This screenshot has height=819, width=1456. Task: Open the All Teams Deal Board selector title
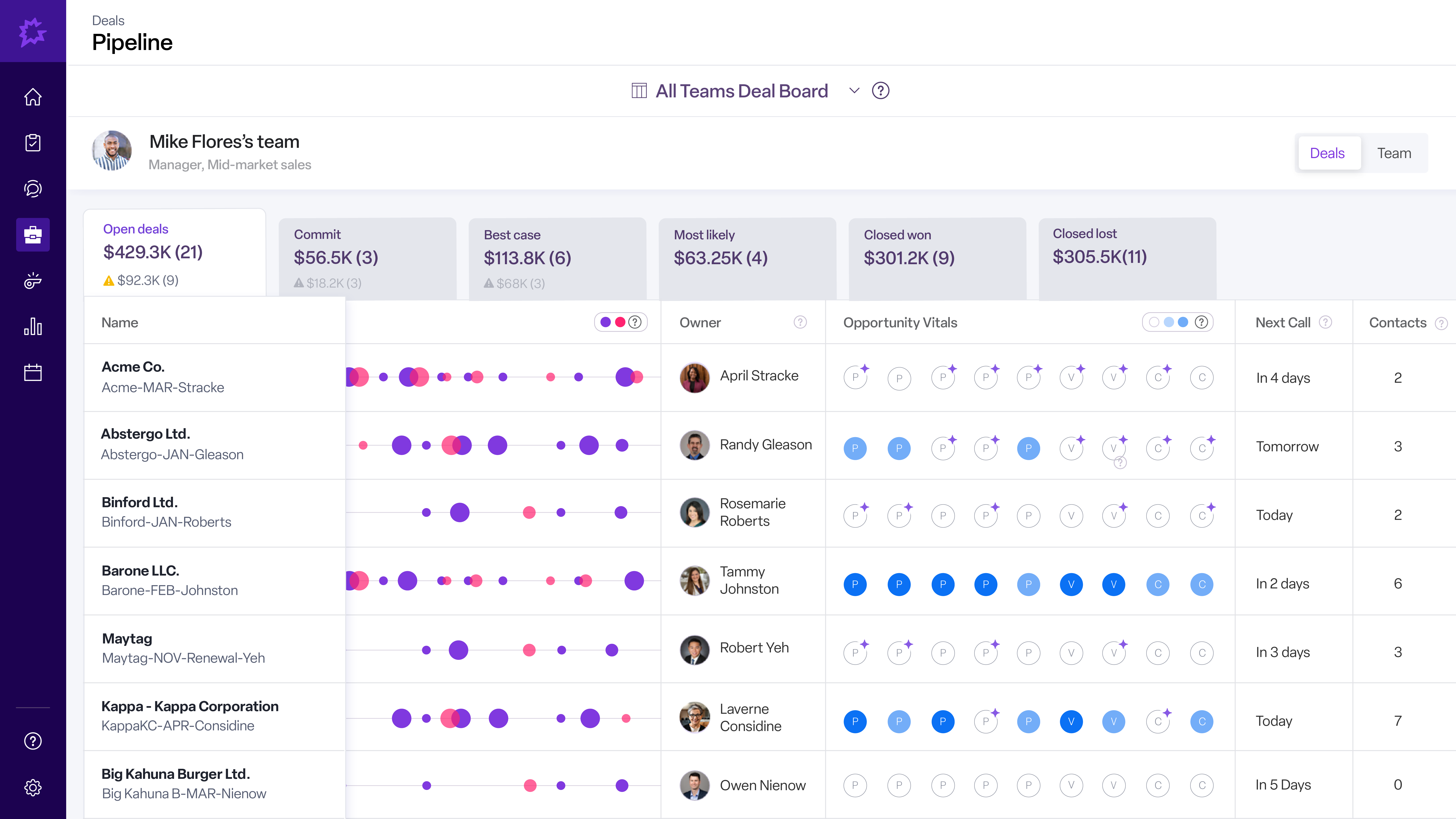point(742,91)
